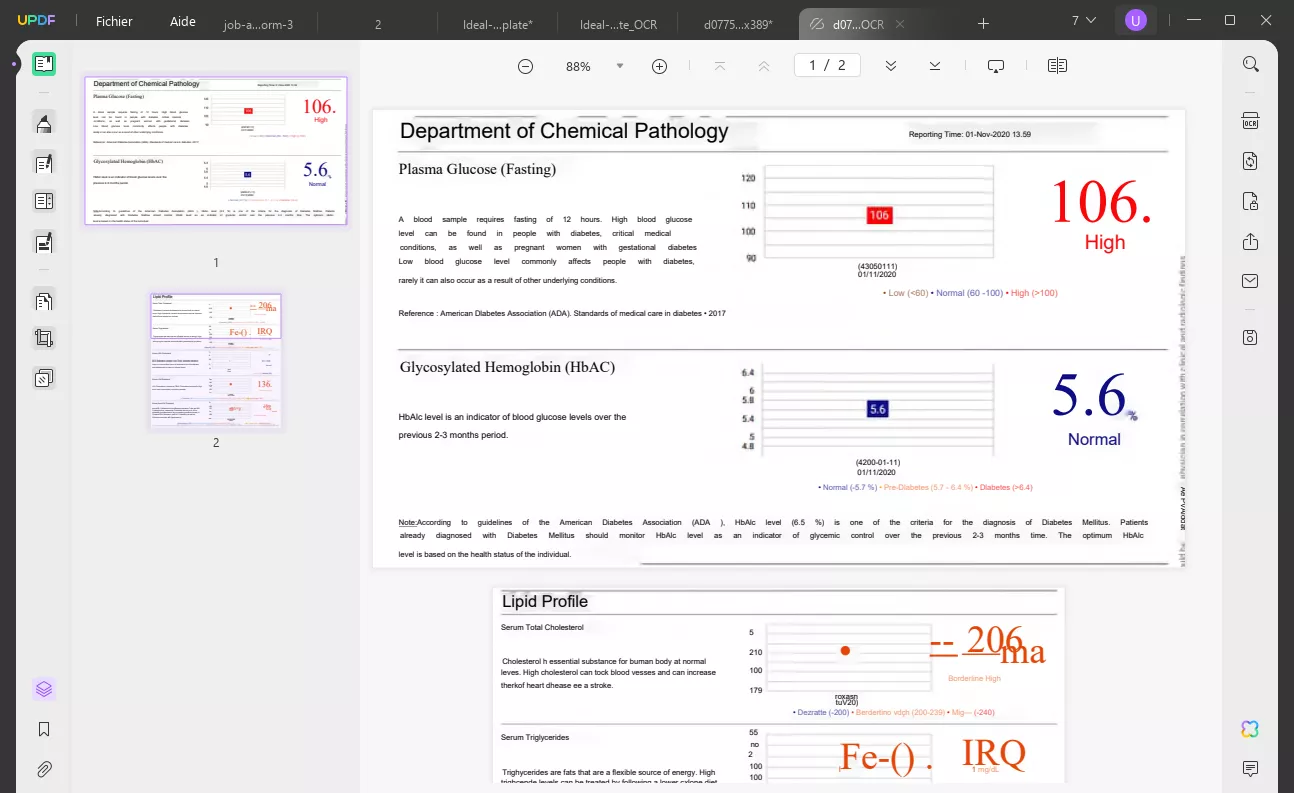Click the blue 5.6 chart marker
The height and width of the screenshot is (793, 1294).
coord(878,409)
